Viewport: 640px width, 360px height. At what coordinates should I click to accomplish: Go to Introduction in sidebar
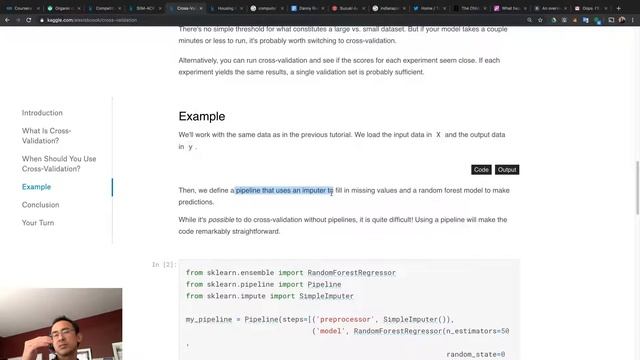42,113
